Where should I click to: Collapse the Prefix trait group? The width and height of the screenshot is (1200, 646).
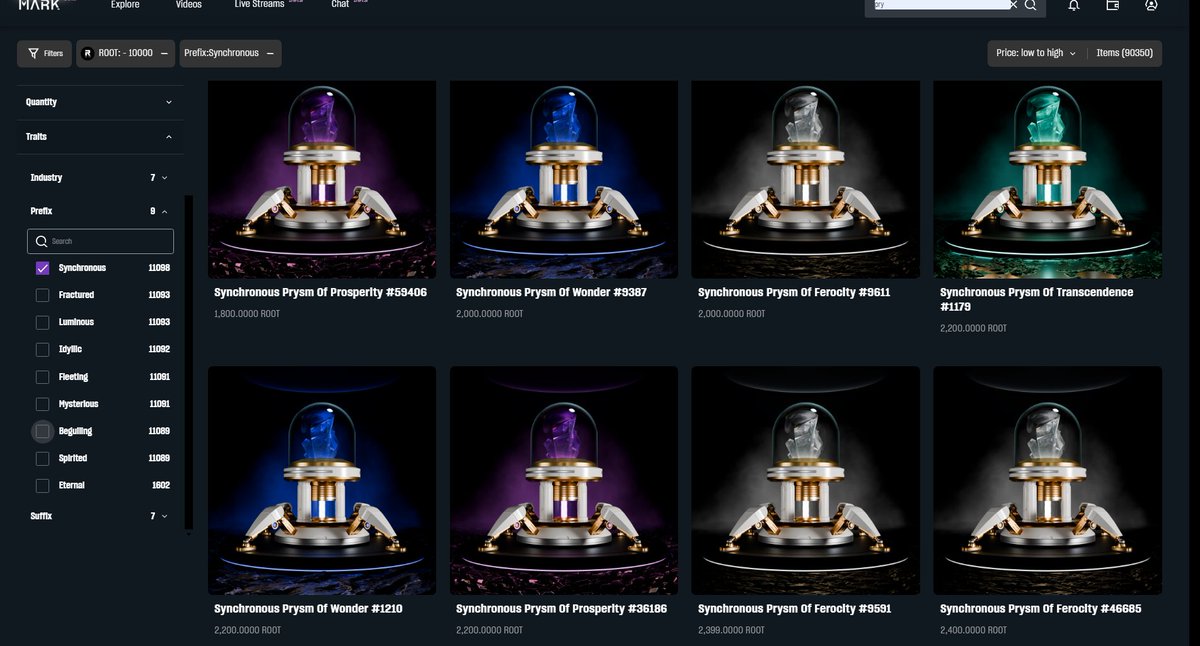pyautogui.click(x=100, y=211)
